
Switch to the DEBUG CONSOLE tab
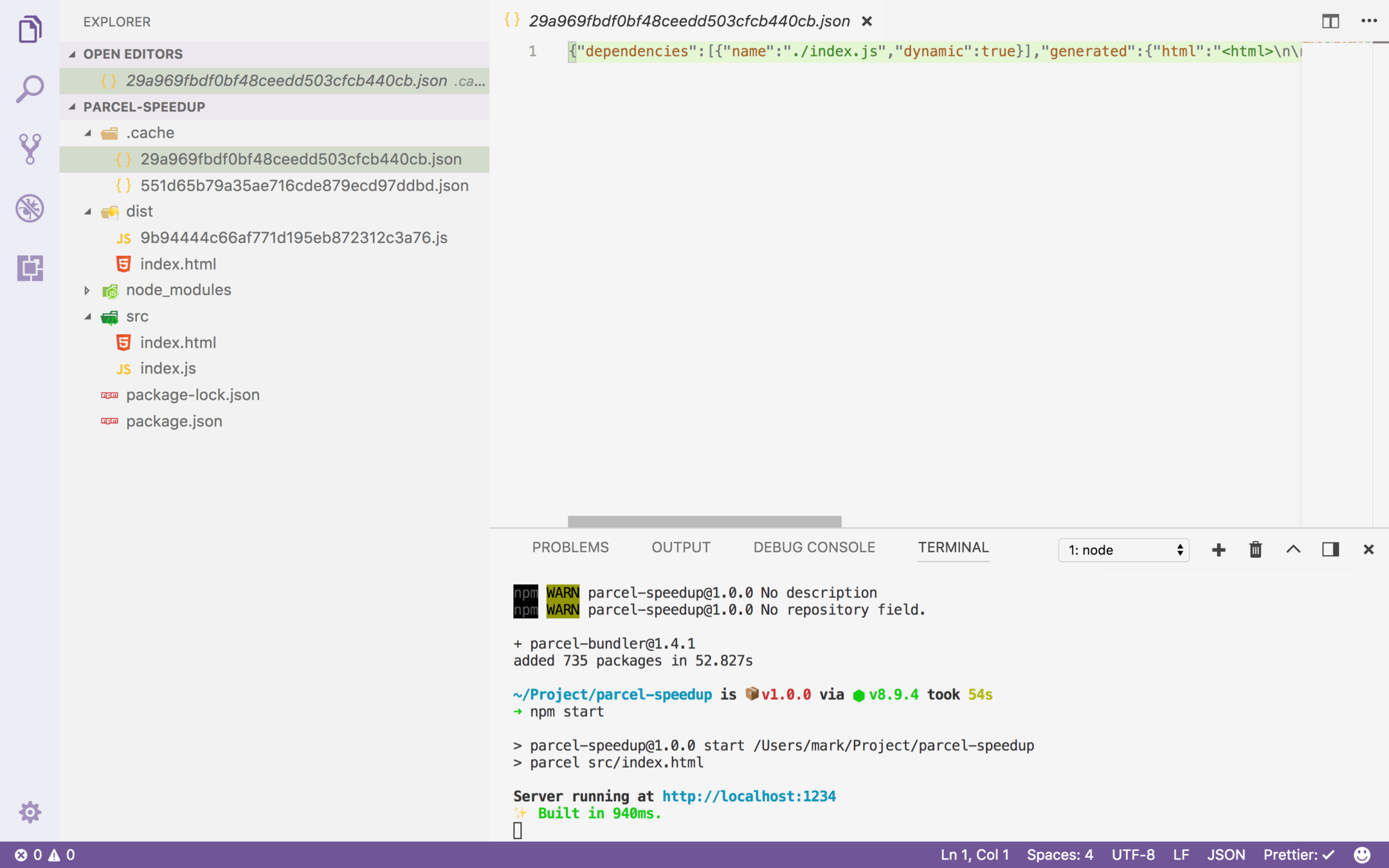(x=813, y=547)
